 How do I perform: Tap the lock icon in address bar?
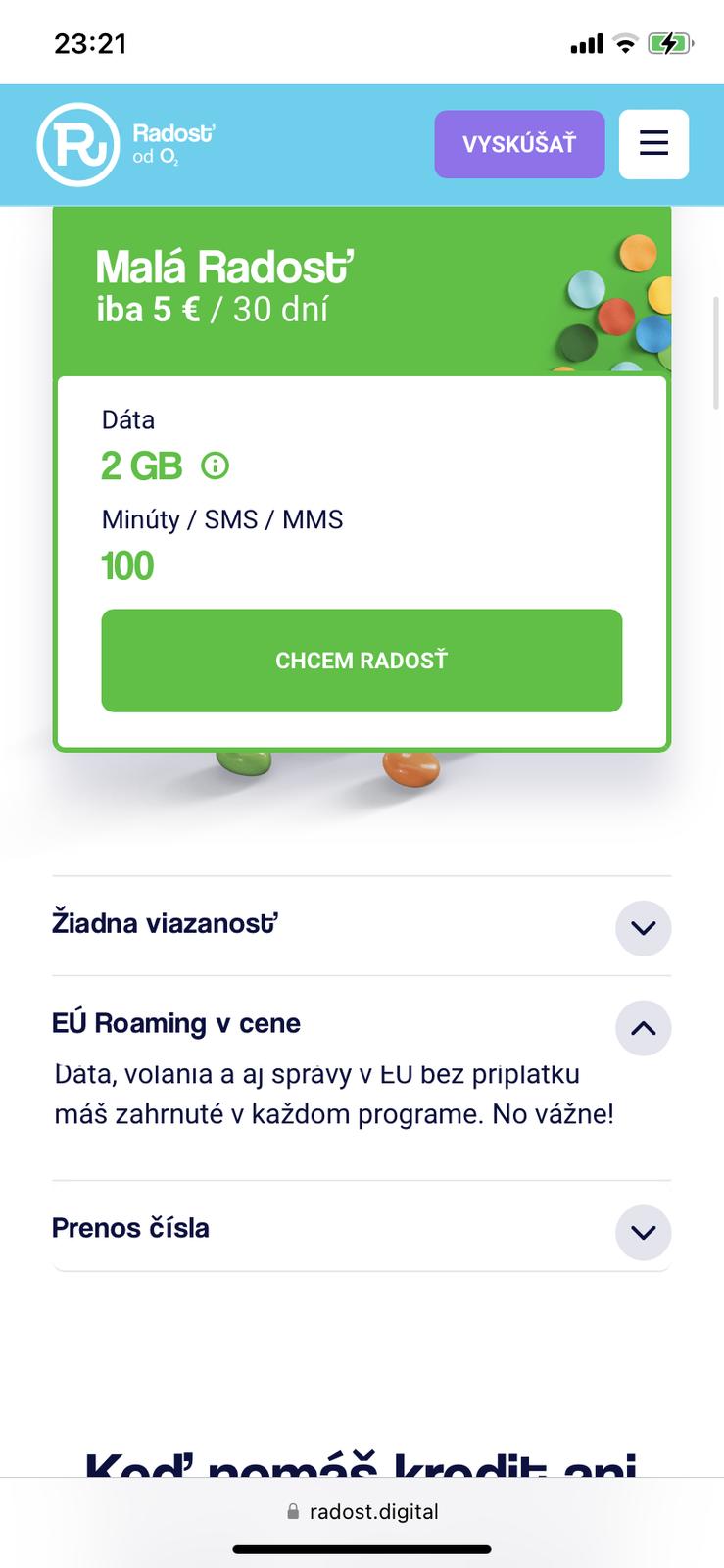(292, 1512)
